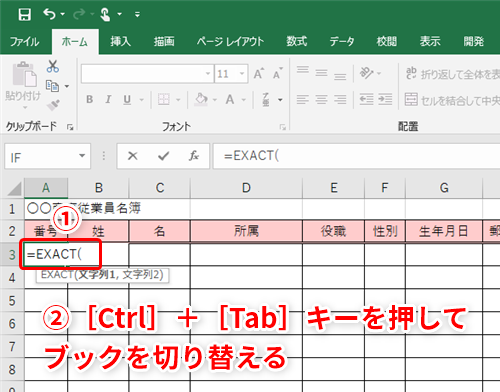This screenshot has height=392, width=500.
Task: Select row 5 header
Action: point(12,301)
